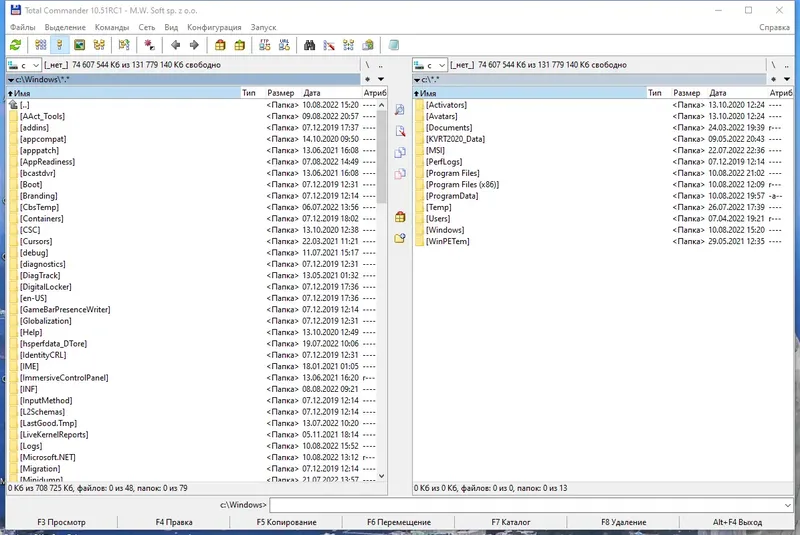The image size is (800, 535).
Task: Sort the right panel by the Тип column
Action: [x=658, y=93]
